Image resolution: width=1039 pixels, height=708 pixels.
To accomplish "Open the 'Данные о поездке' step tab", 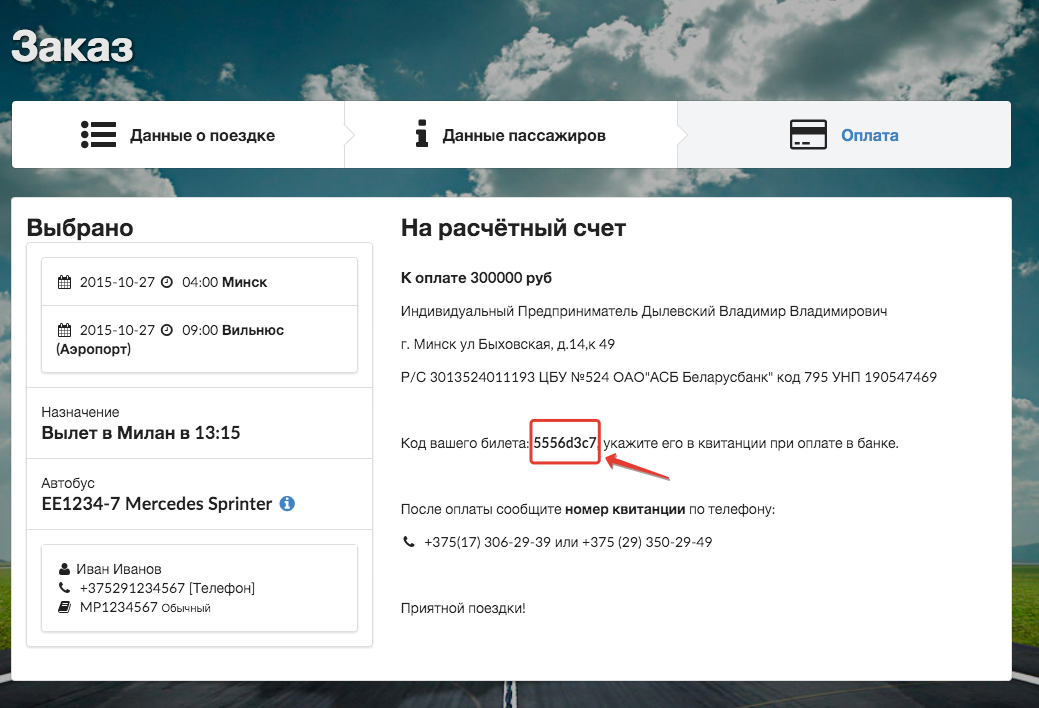I will tap(178, 135).
